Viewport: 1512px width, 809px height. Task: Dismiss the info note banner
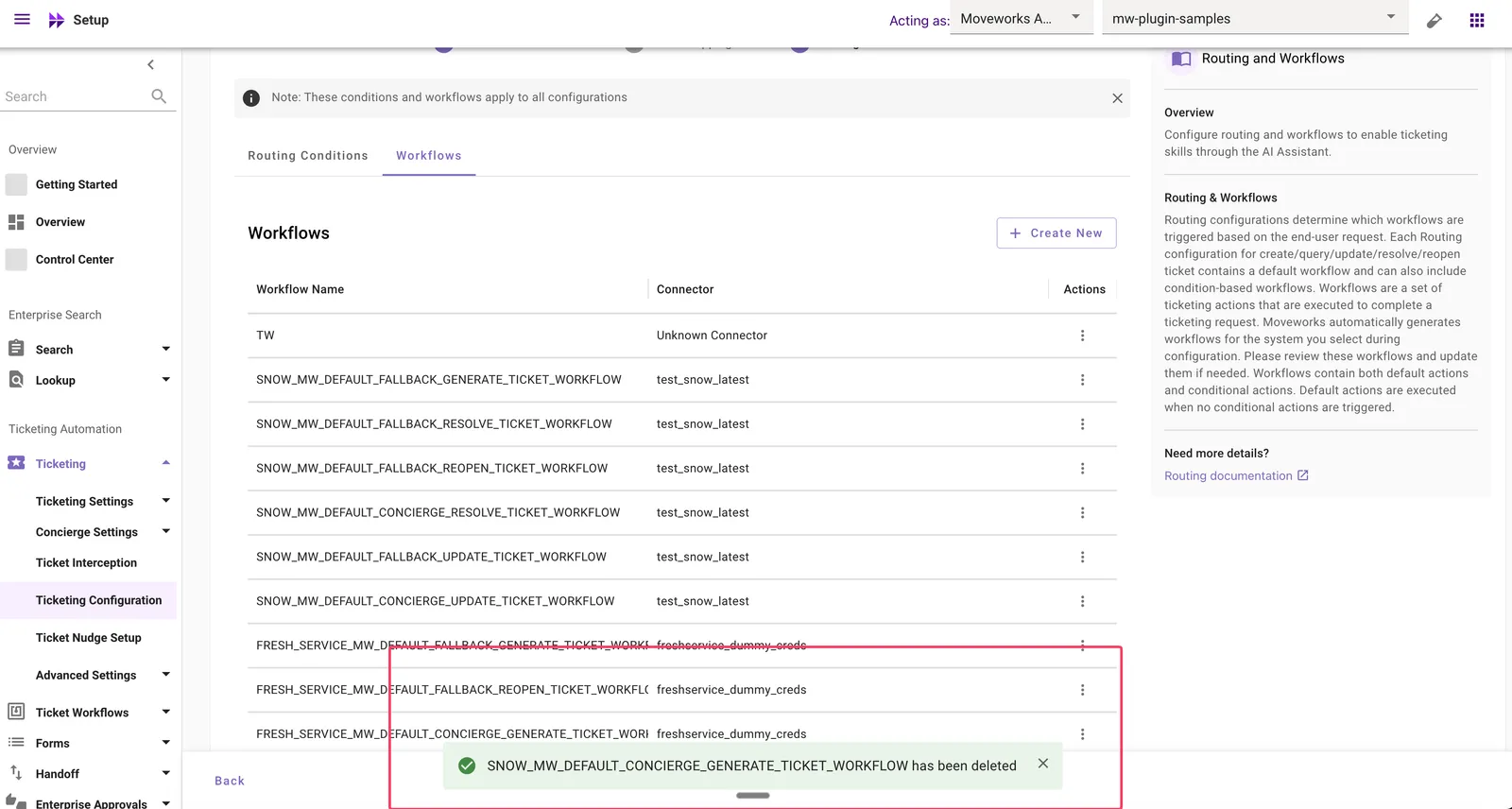1117,98
